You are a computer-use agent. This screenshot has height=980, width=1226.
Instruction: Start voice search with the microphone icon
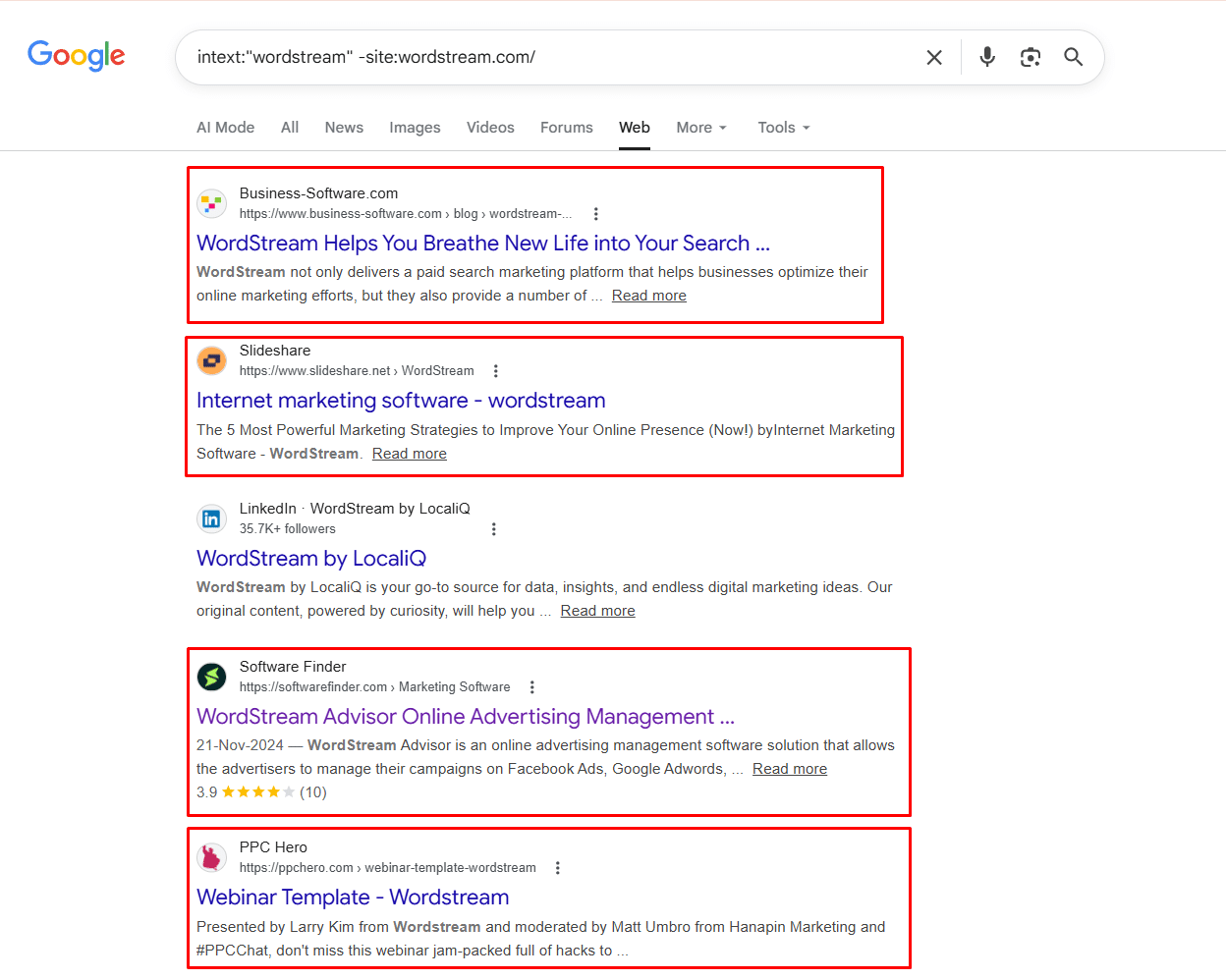tap(987, 57)
